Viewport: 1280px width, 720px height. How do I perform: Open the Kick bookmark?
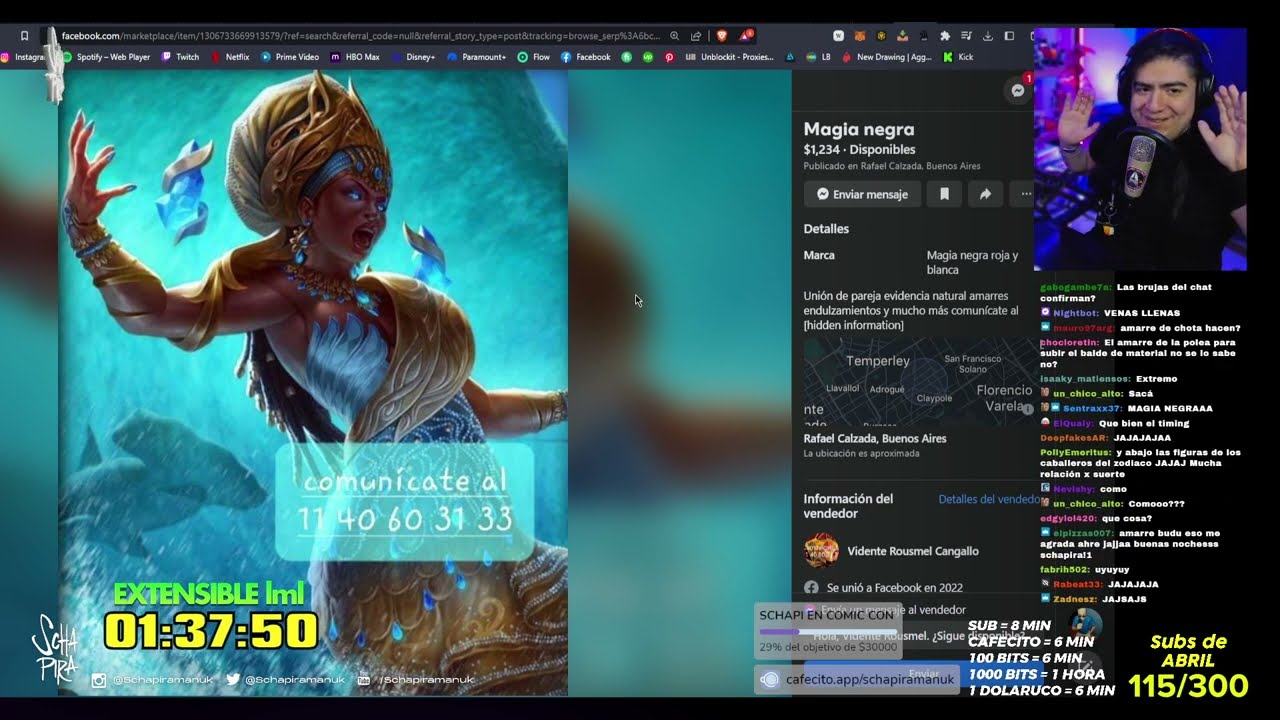coord(958,57)
